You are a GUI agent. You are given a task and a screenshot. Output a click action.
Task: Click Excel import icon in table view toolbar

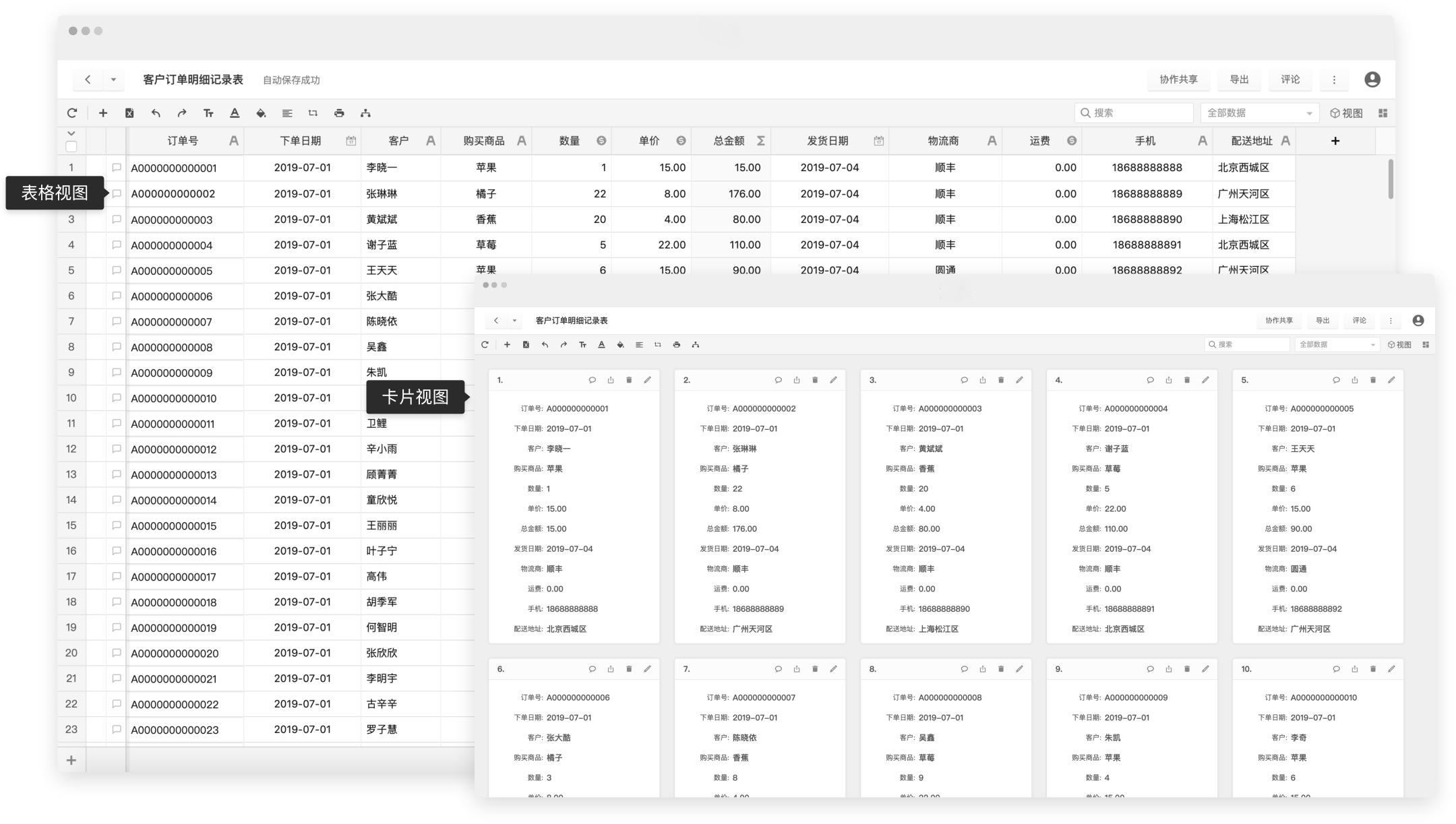click(129, 113)
